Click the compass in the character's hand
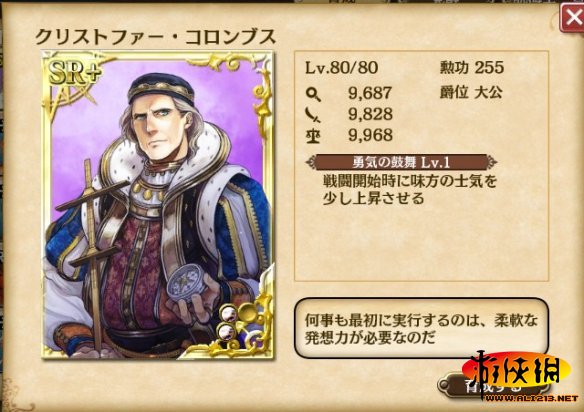The image size is (584, 412). (x=186, y=283)
